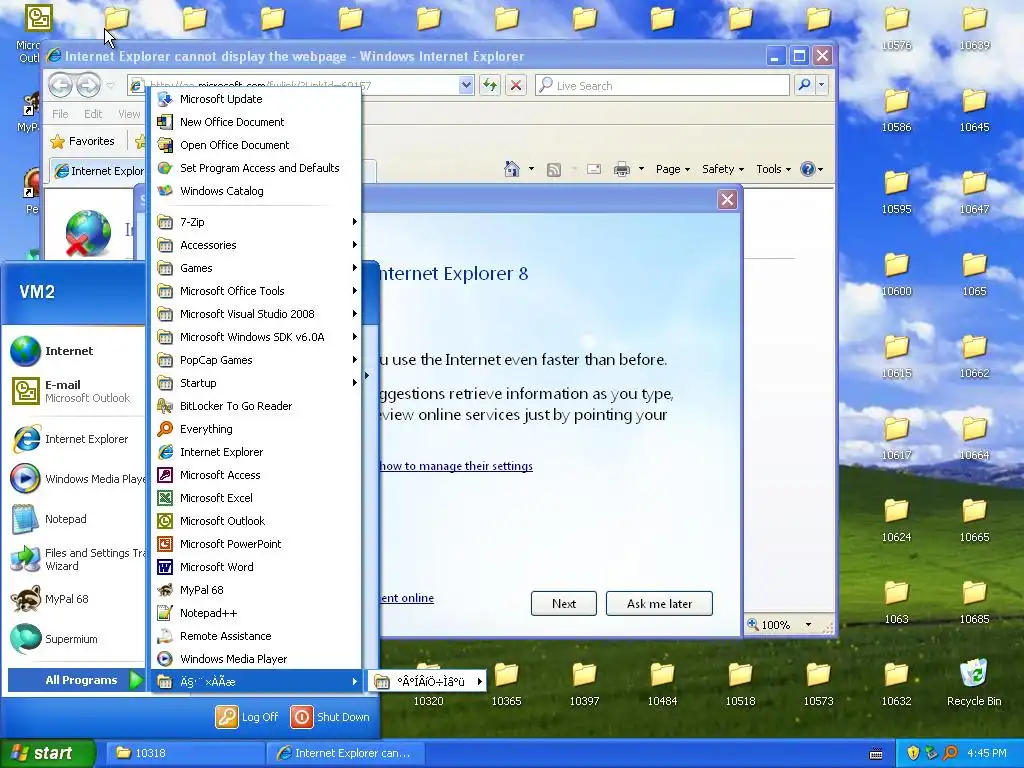Expand the PopCap Games folder
The width and height of the screenshot is (1024, 768).
tap(256, 360)
